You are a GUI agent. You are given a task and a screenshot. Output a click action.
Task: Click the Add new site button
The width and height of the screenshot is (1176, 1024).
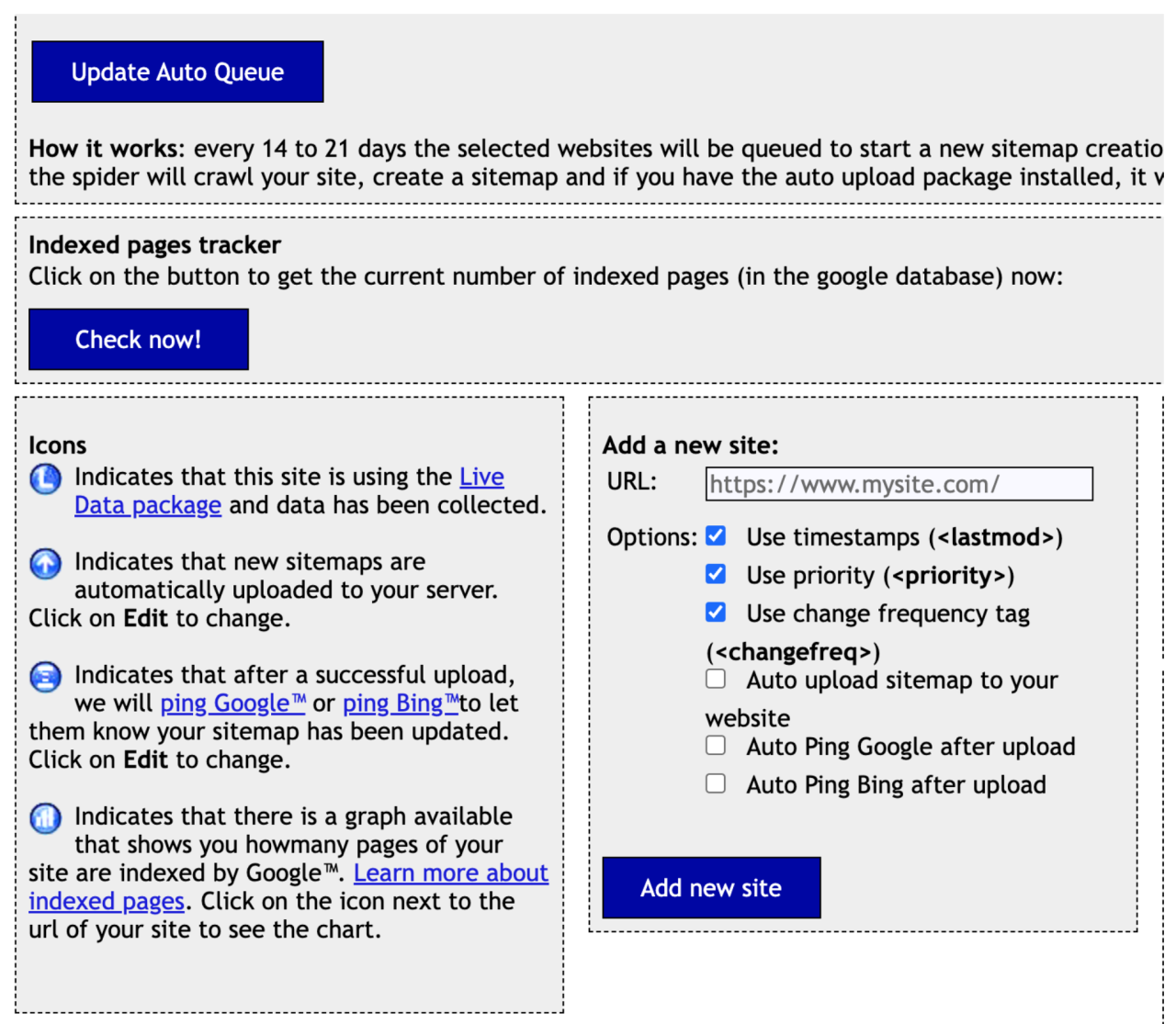point(711,888)
